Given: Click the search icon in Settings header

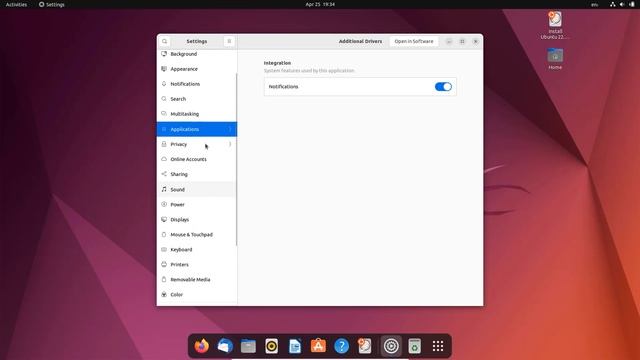Looking at the screenshot, I should (x=164, y=41).
